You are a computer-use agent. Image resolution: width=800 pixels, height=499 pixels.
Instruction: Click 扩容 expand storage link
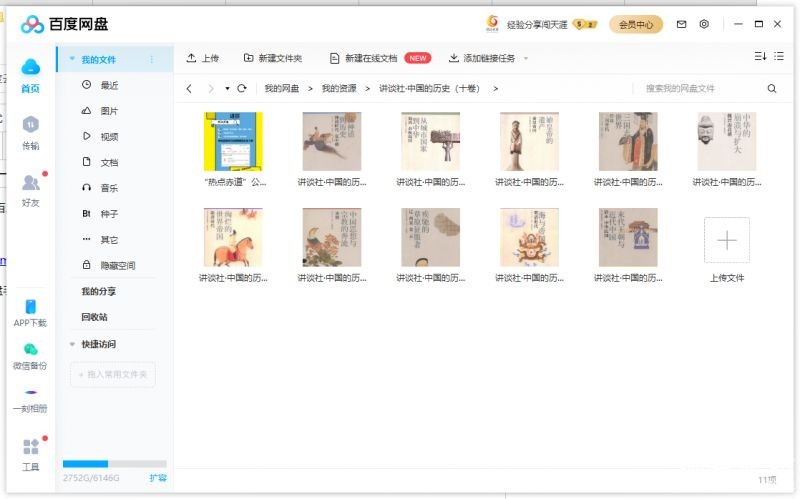tap(158, 478)
